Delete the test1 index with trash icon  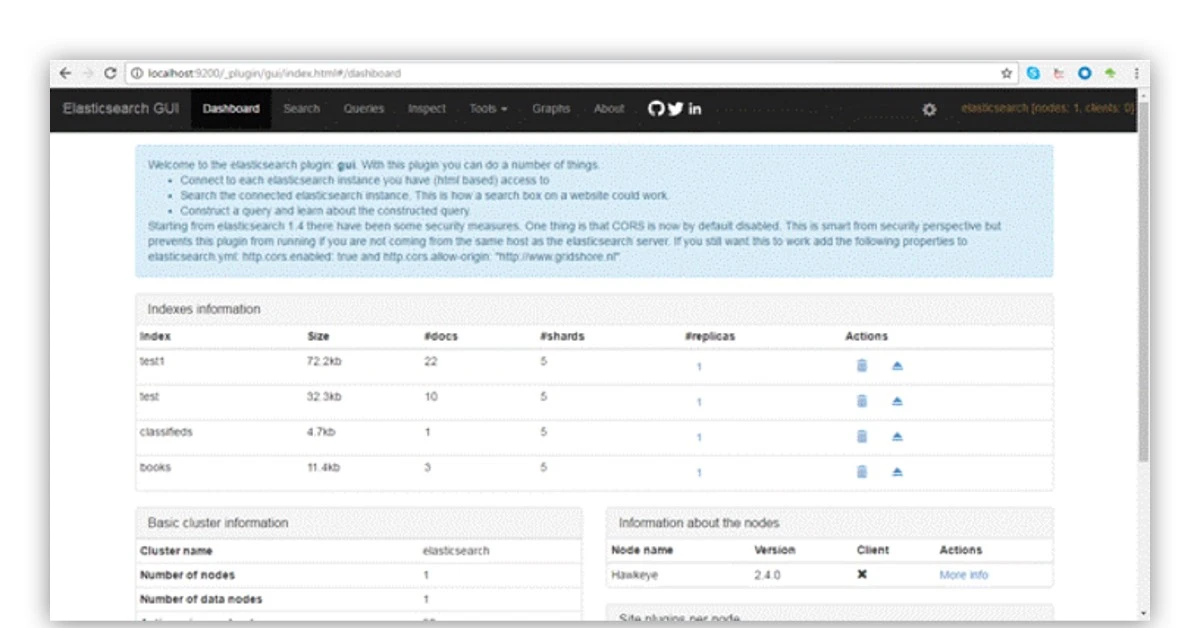[861, 366]
